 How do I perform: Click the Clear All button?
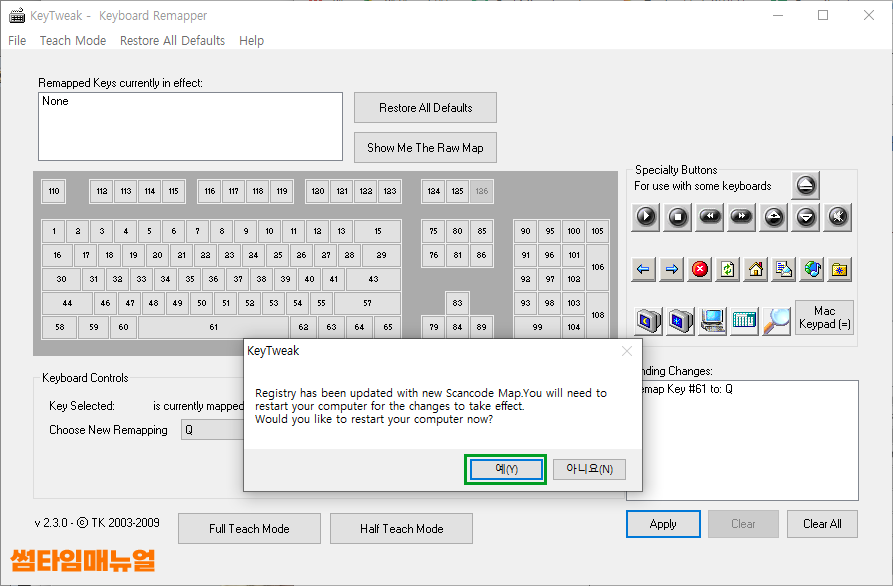click(x=822, y=524)
